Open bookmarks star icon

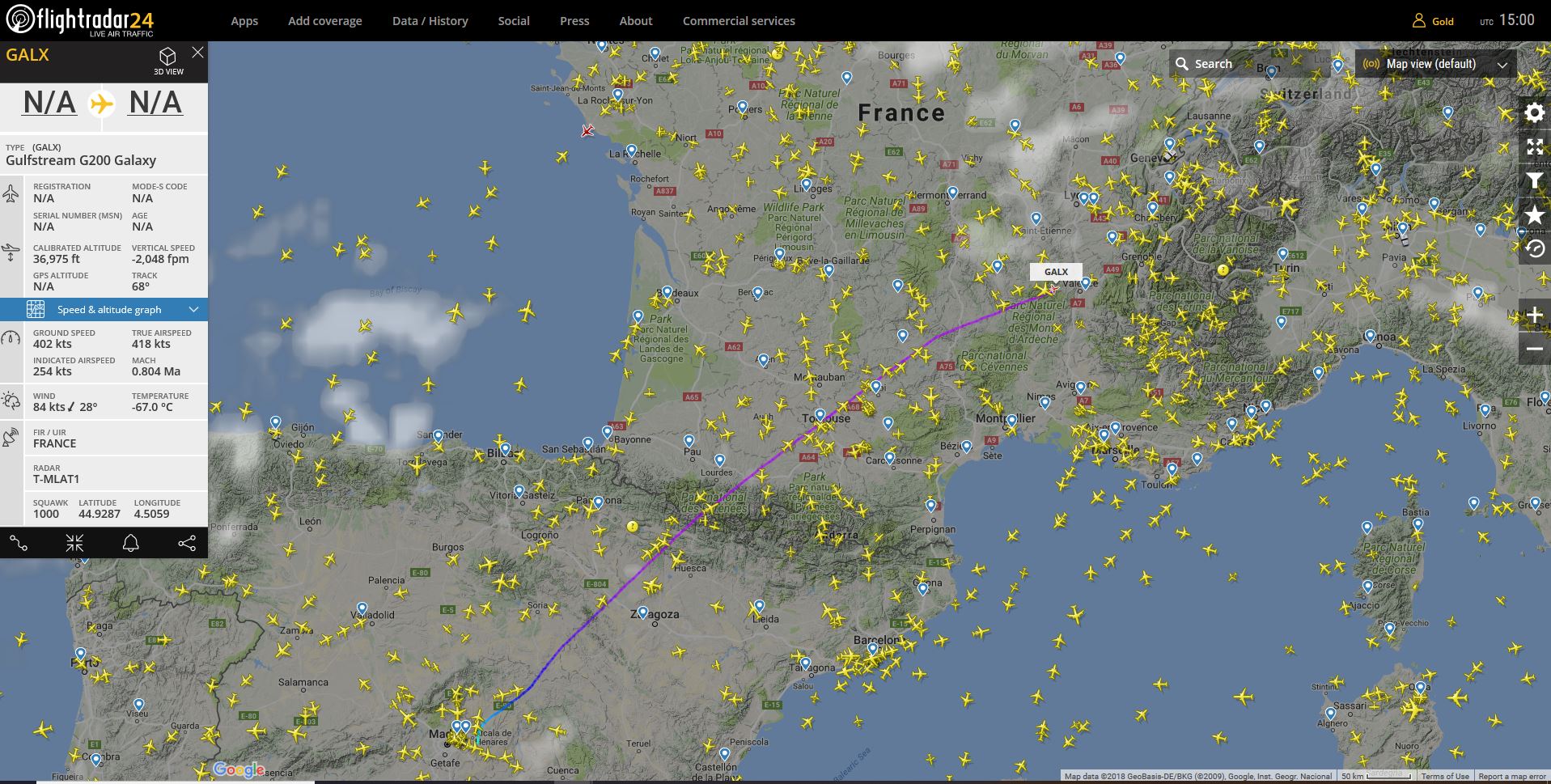(x=1535, y=215)
